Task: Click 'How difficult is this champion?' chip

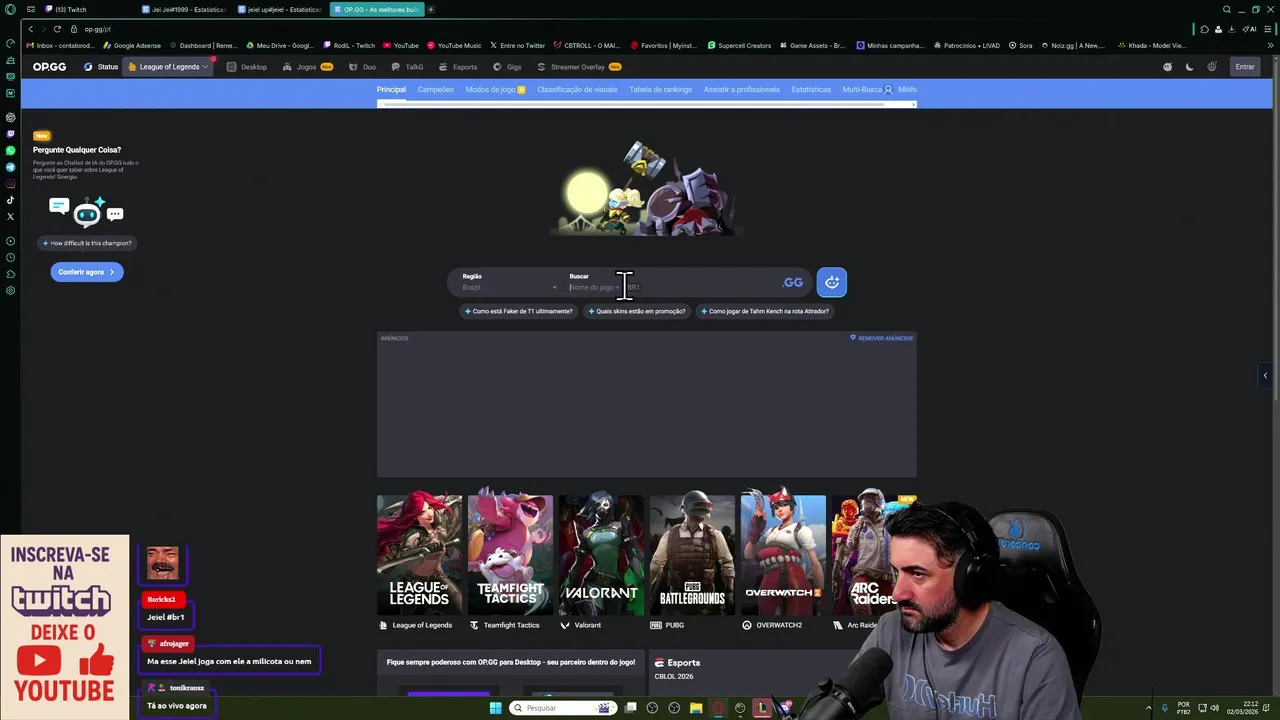Action: [x=87, y=243]
